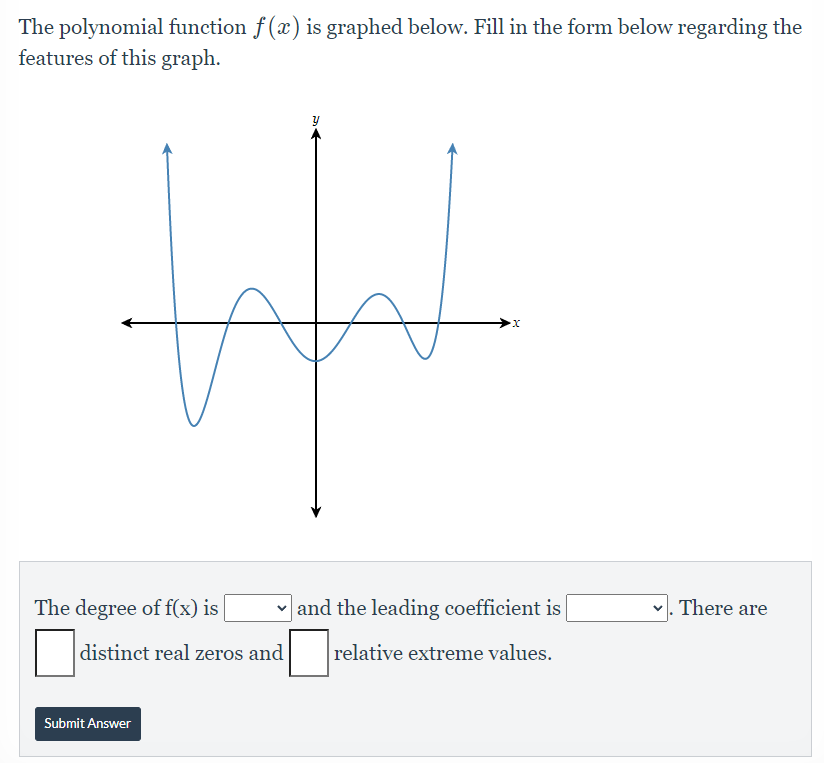Screen dimensions: 824x763
Task: Click the upward arrow of the y-axis
Action: pos(315,132)
